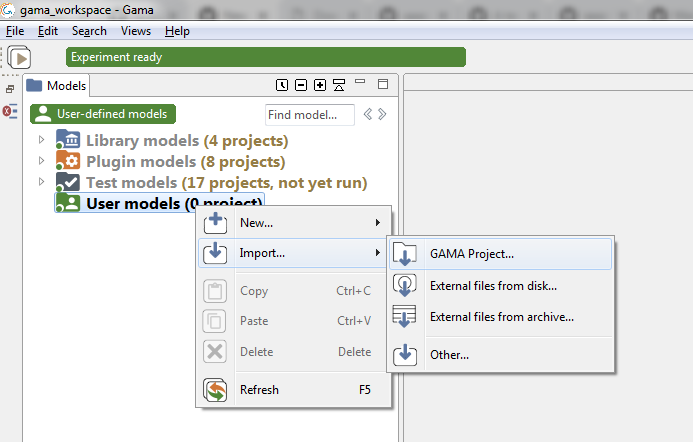Viewport: 693px width, 442px height.
Task: Click the Refresh arrows icon
Action: (215, 390)
